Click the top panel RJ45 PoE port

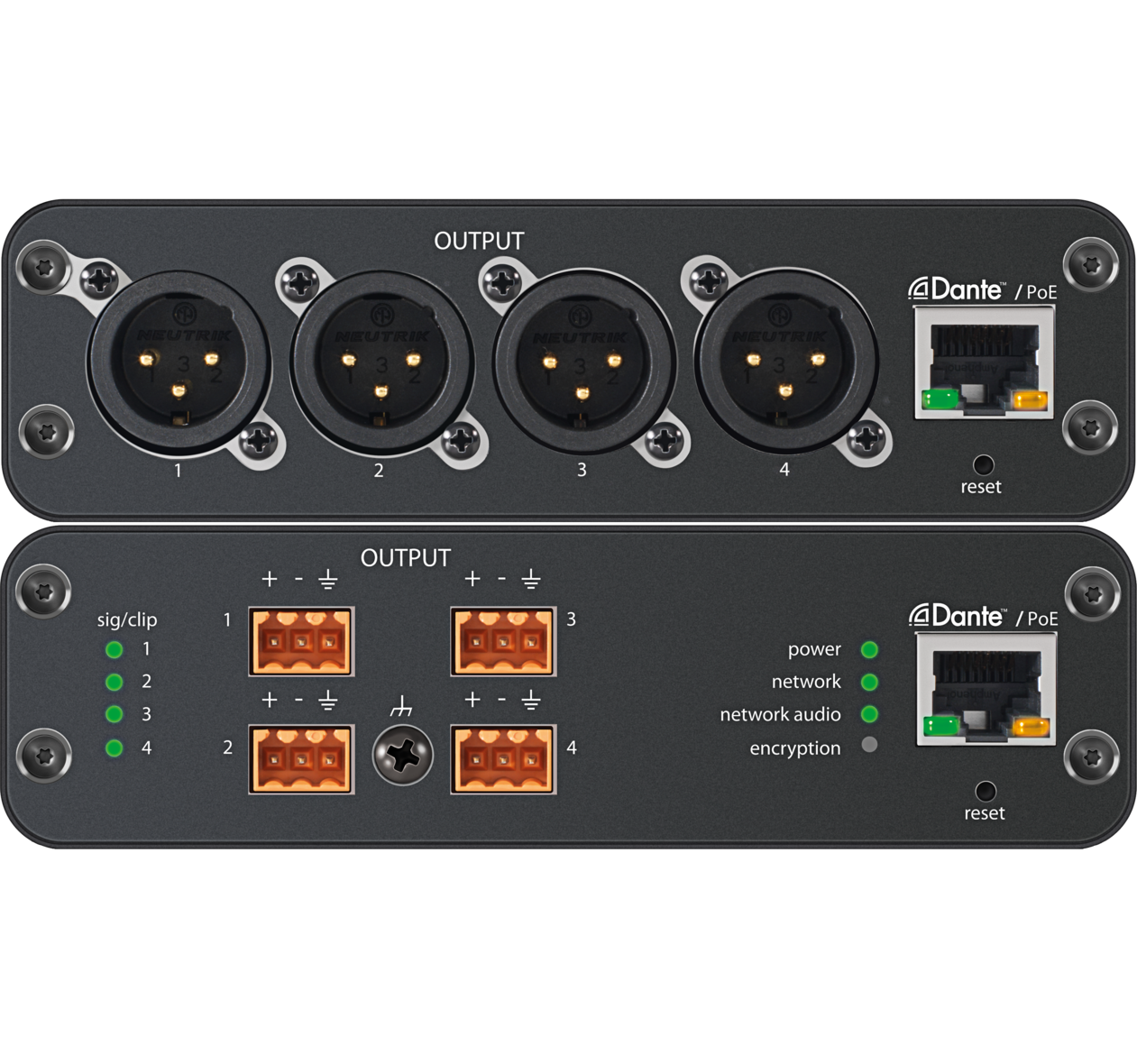click(x=983, y=361)
